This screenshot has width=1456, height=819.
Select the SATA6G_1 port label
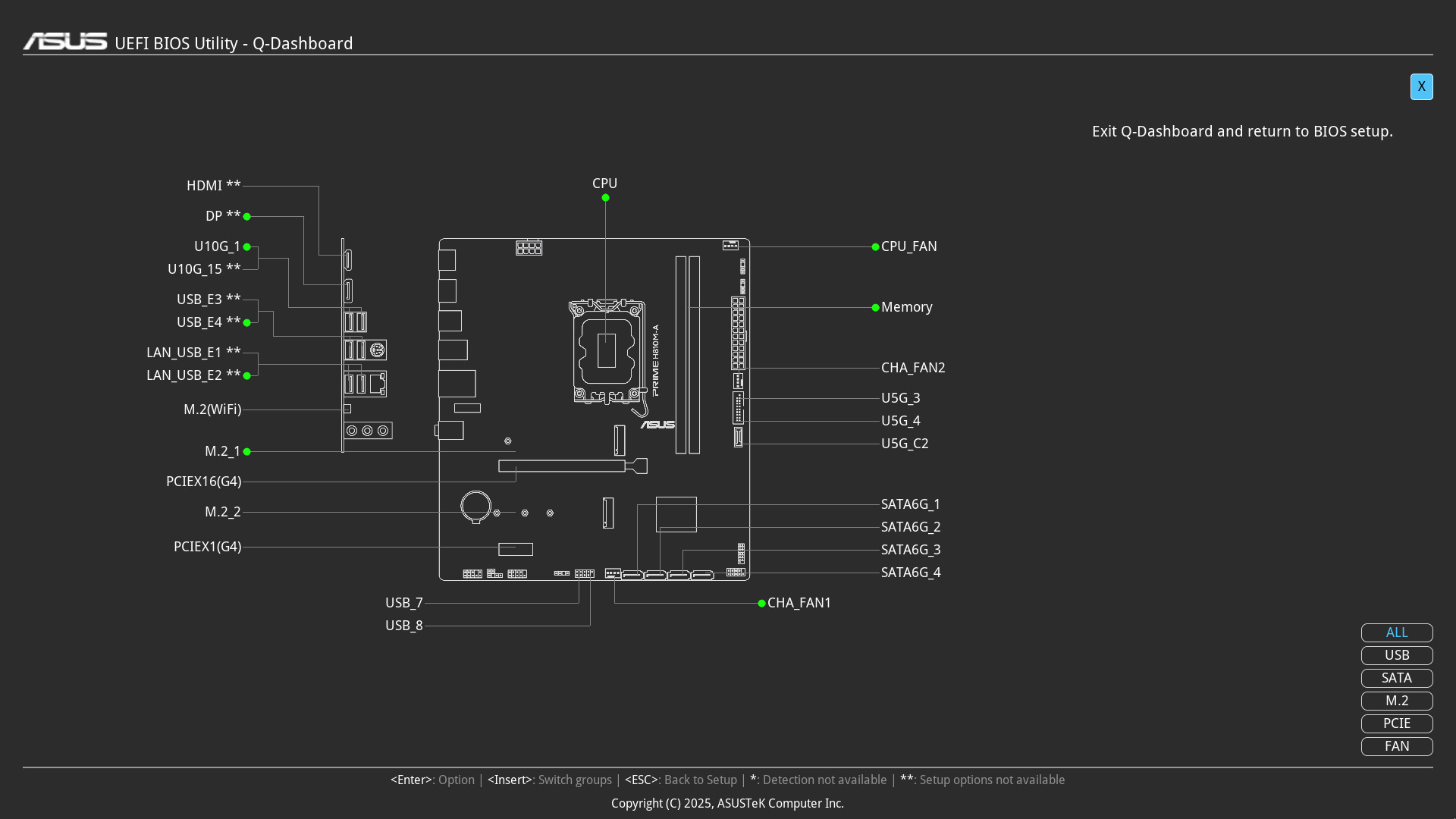pyautogui.click(x=910, y=504)
